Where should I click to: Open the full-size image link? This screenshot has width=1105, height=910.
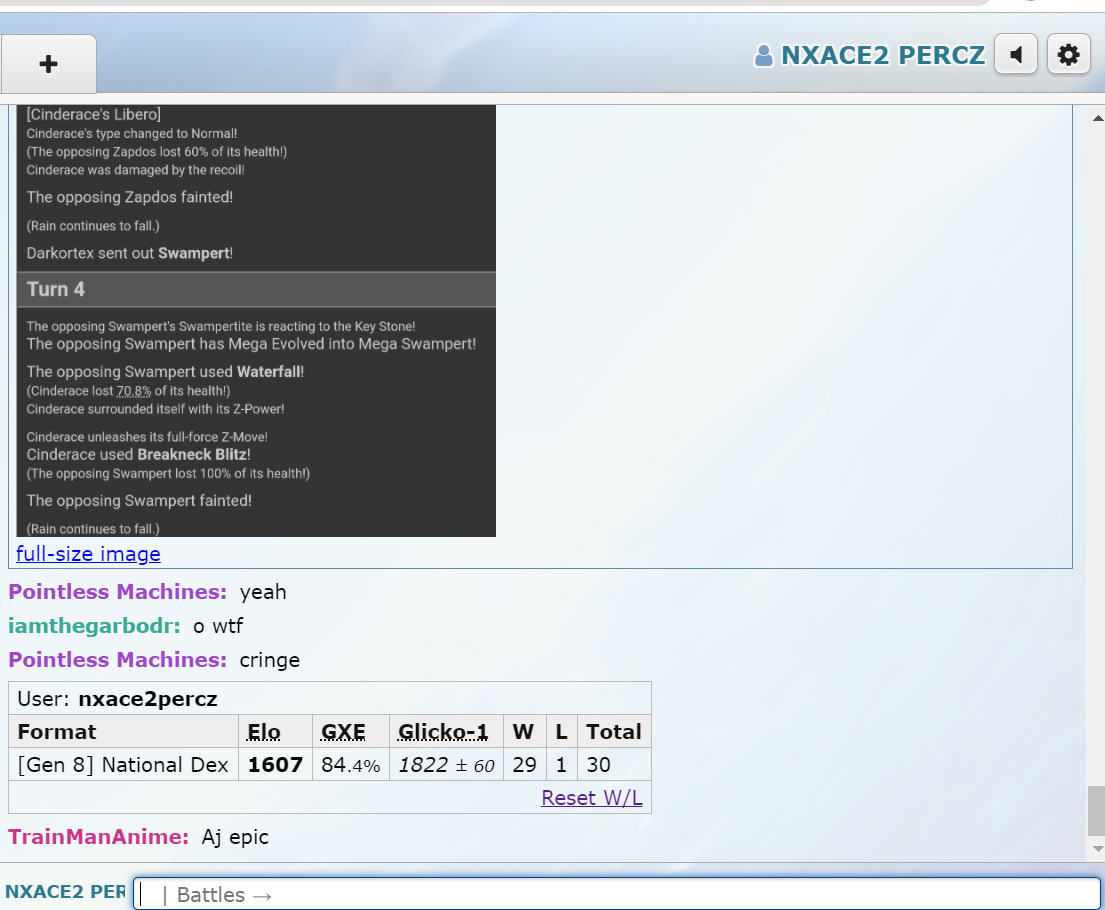(x=88, y=553)
